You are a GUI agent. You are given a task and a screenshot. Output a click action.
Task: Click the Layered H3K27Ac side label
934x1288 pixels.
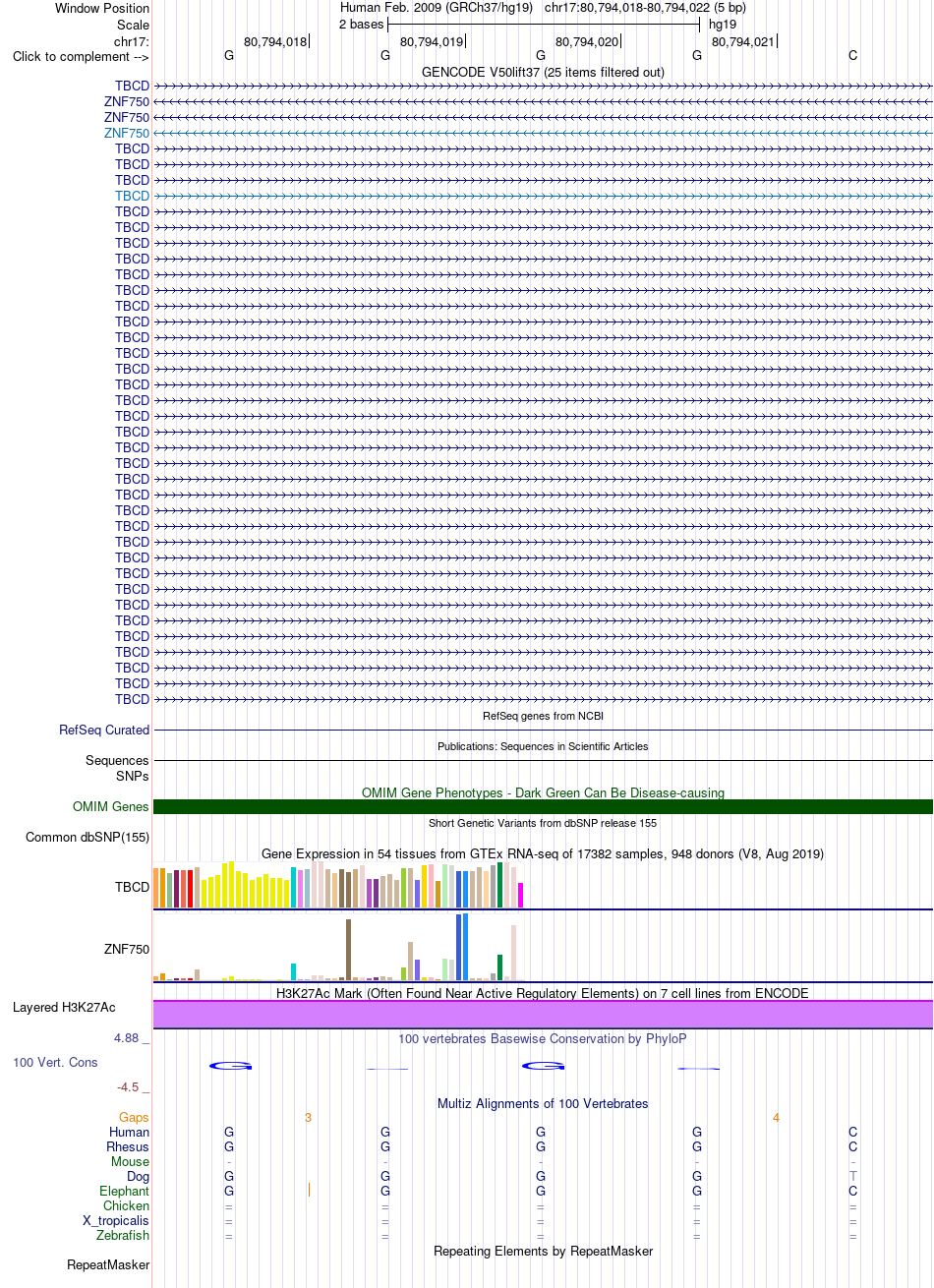[64, 1008]
